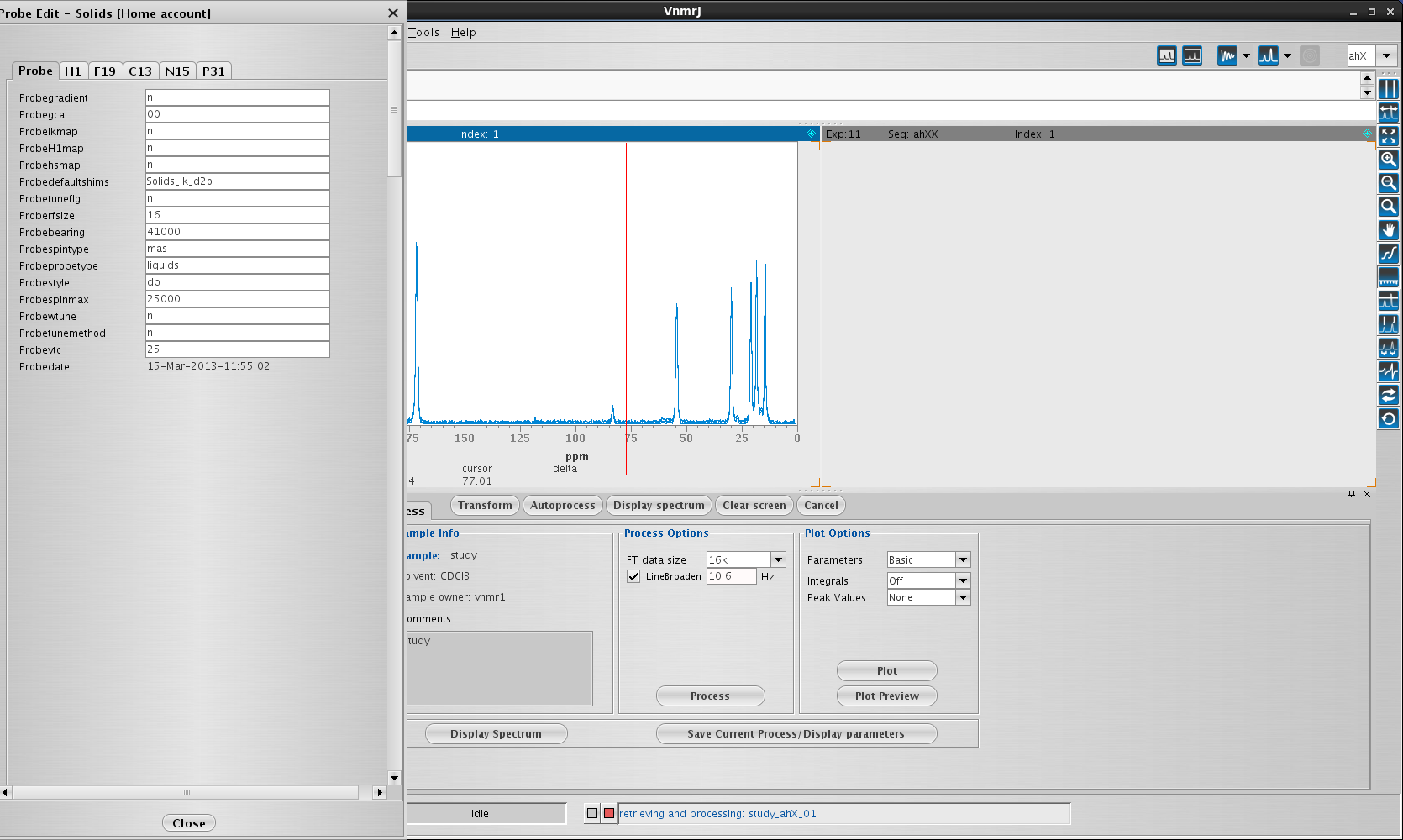
Task: Open the Help menu
Action: [x=463, y=33]
